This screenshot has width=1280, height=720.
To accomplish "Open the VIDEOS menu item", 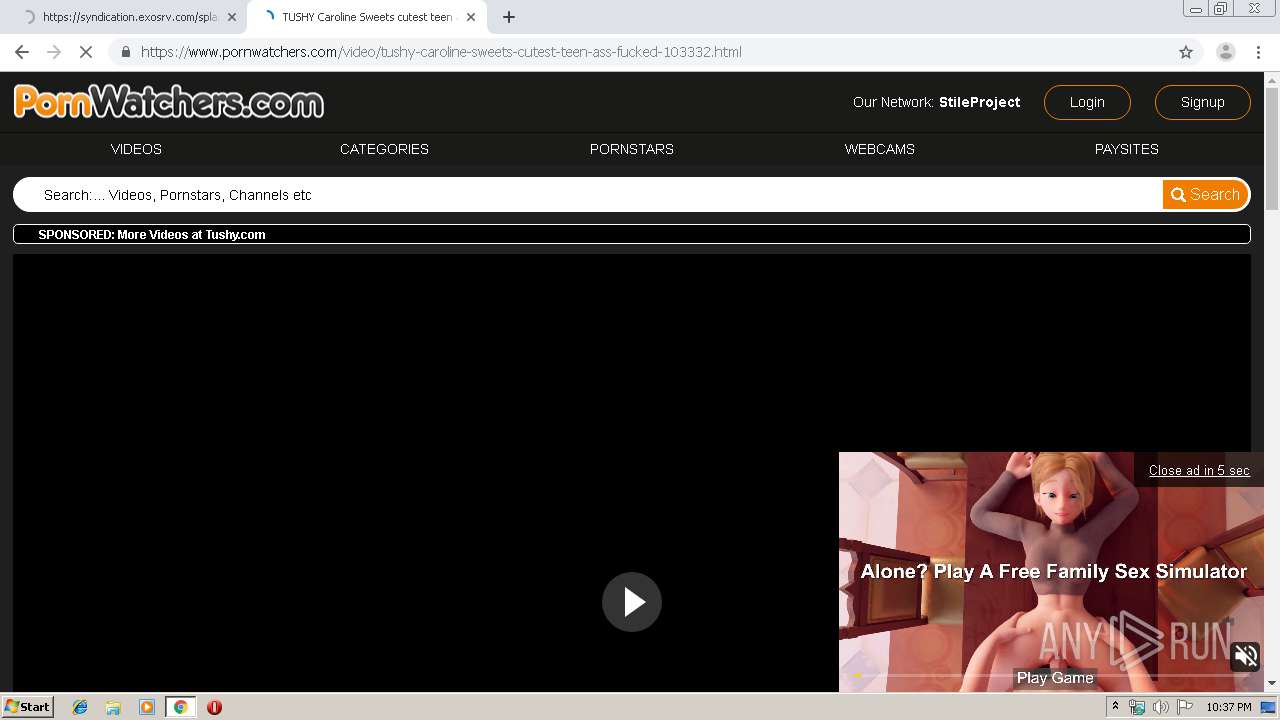I will 136,149.
